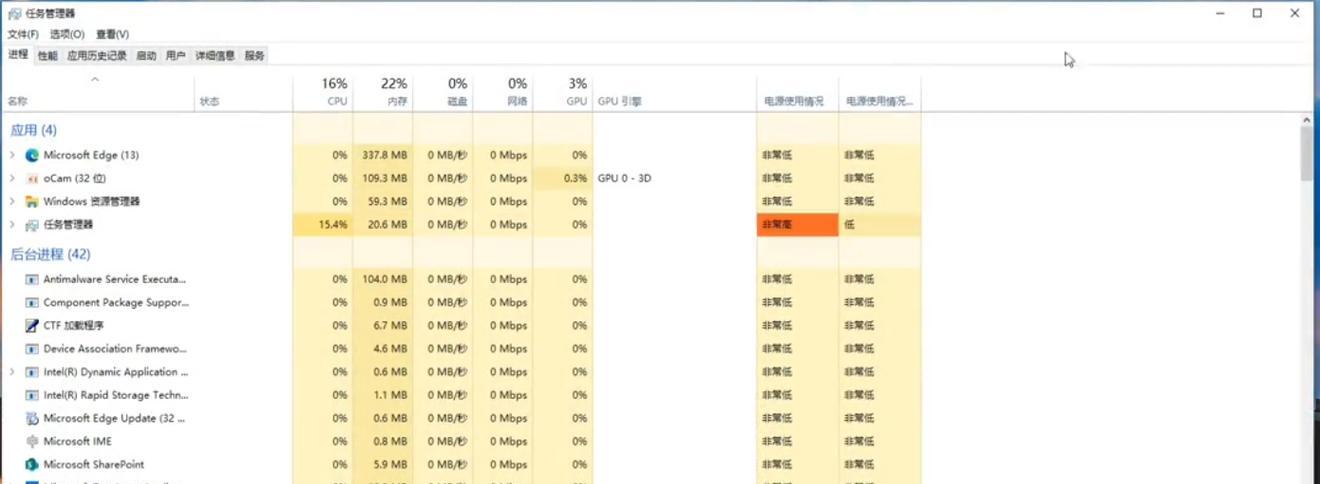Click the 1.1 MB memory cell
Image resolution: width=1320 pixels, height=484 pixels.
[x=382, y=395]
